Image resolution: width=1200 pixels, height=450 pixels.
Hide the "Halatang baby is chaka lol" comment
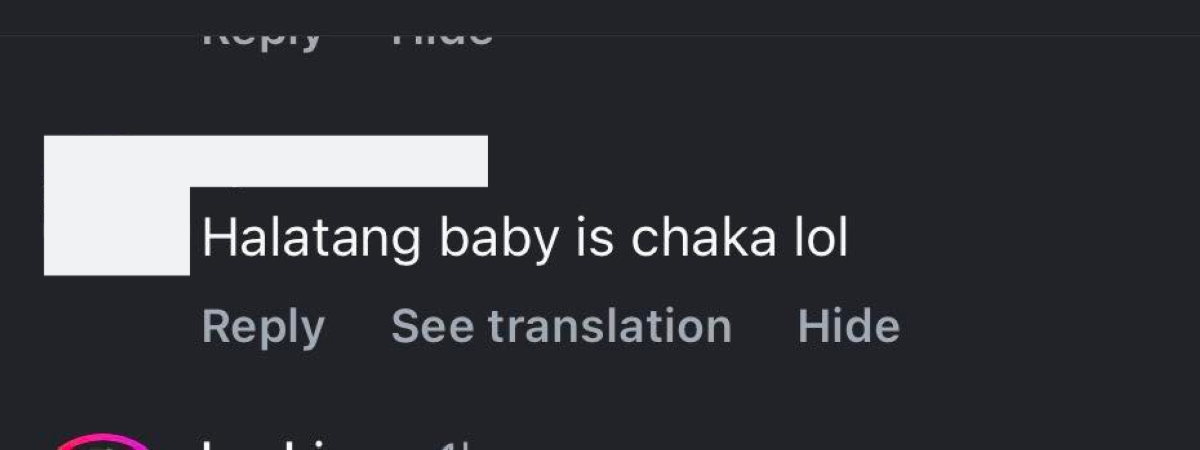[848, 327]
